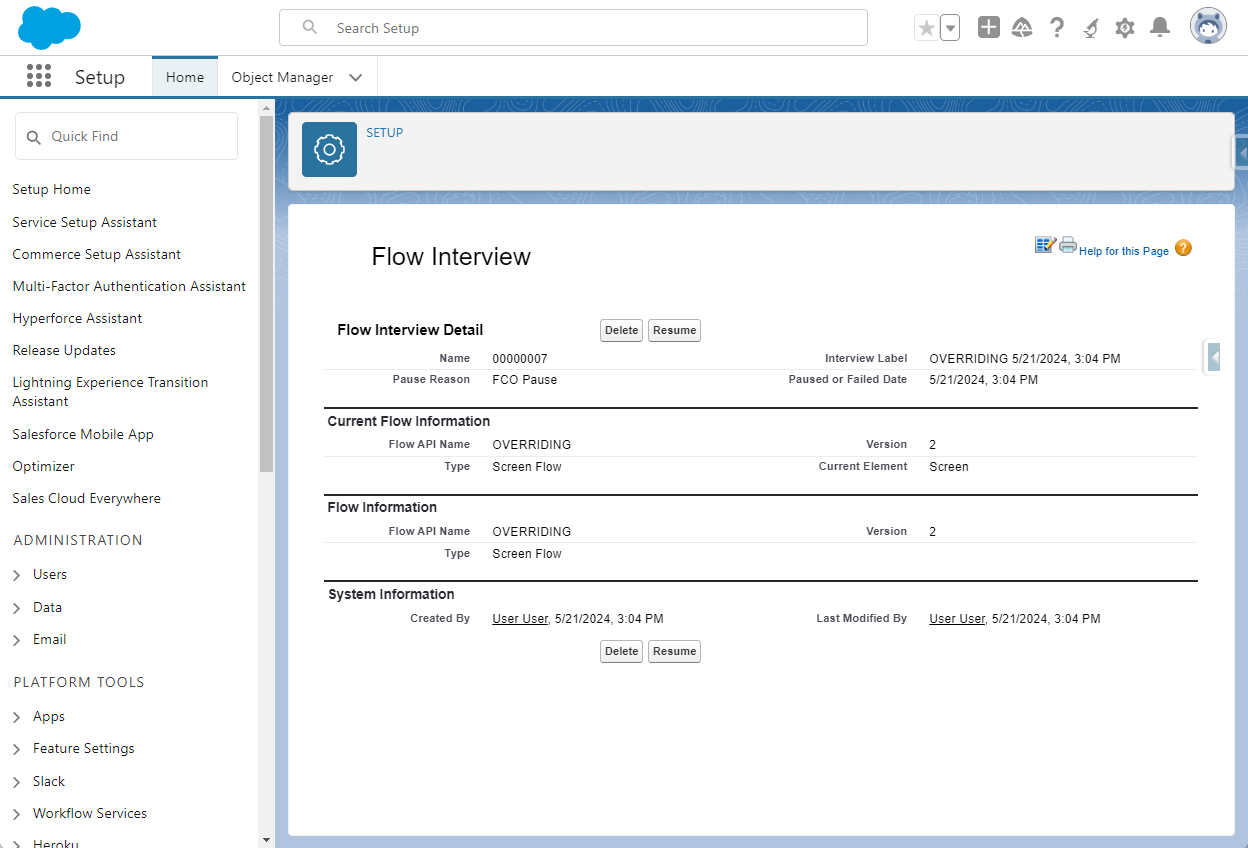Click the Pause Reason value FCO Pause
Image resolution: width=1248 pixels, height=848 pixels.
[525, 380]
